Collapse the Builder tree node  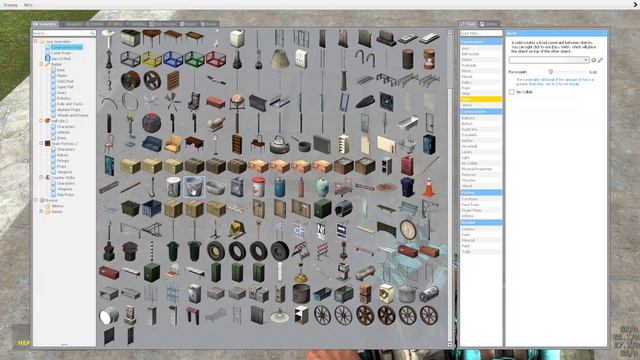pos(41,64)
